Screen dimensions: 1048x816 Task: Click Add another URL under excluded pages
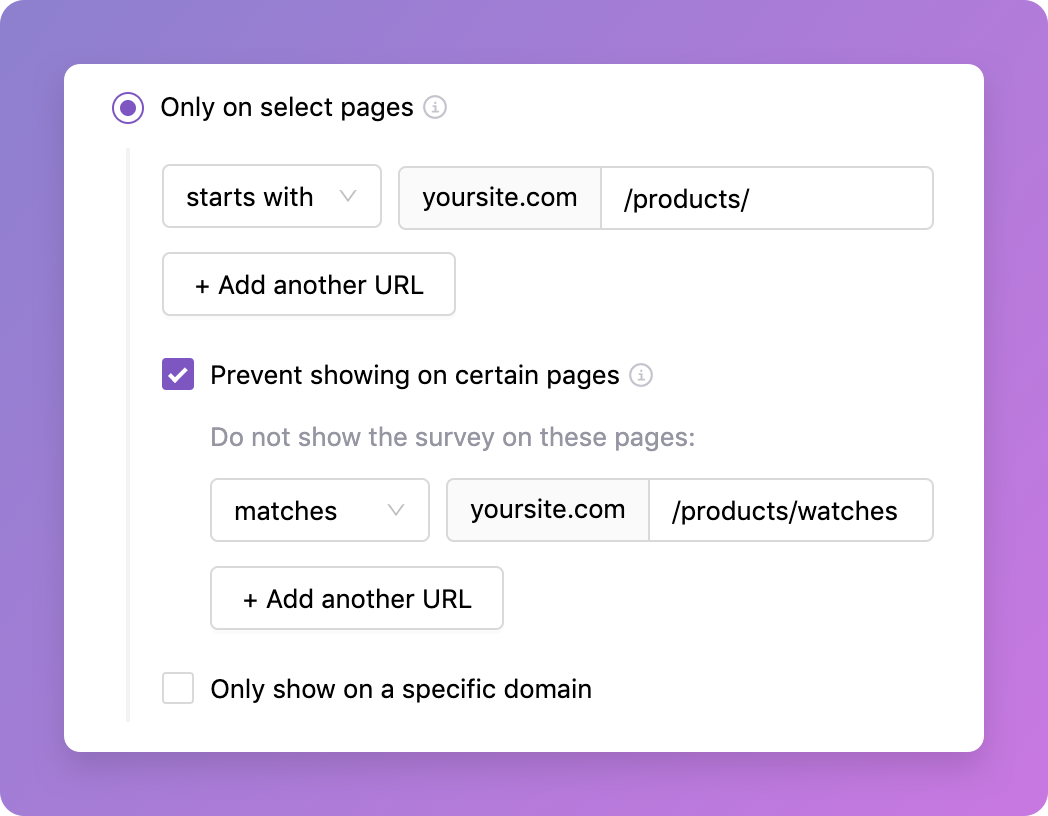[x=356, y=598]
